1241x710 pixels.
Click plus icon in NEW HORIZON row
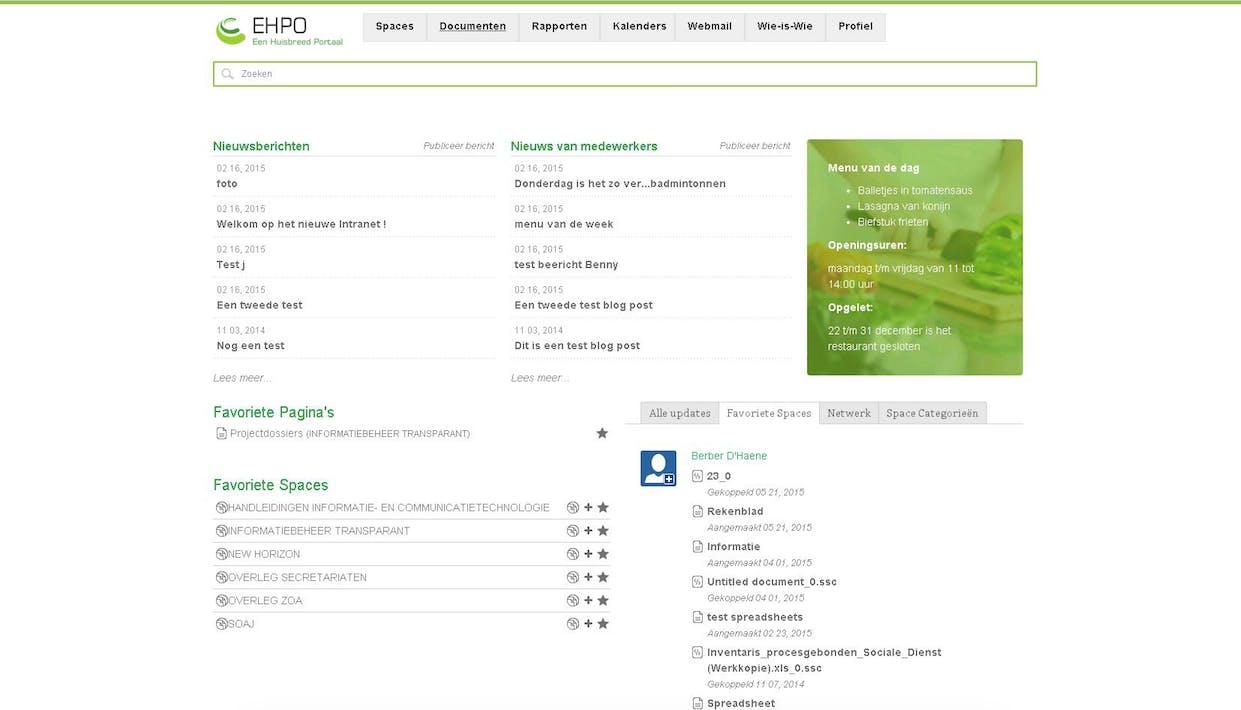(588, 554)
